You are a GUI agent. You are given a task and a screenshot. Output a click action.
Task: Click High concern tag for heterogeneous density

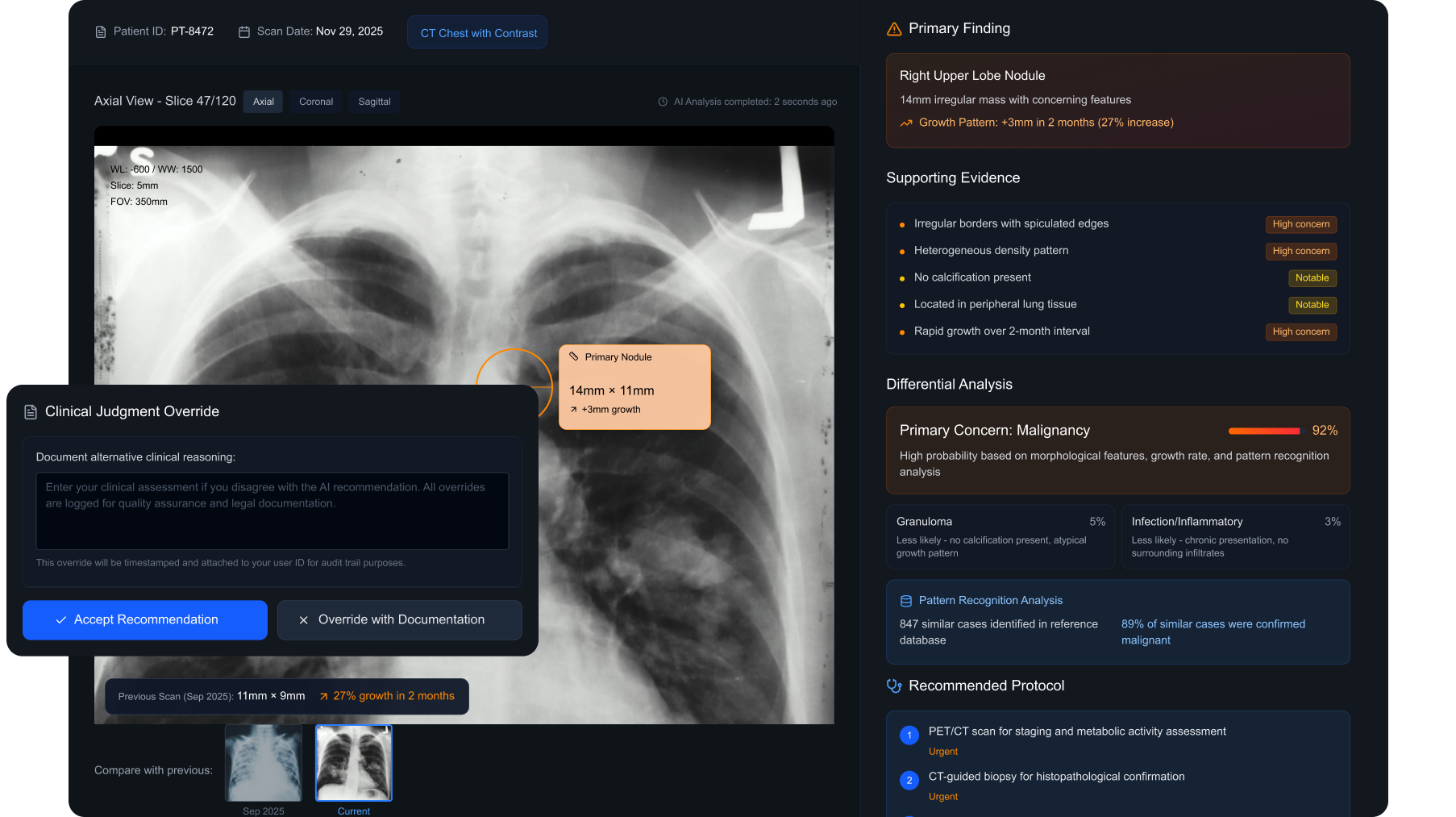click(x=1301, y=251)
